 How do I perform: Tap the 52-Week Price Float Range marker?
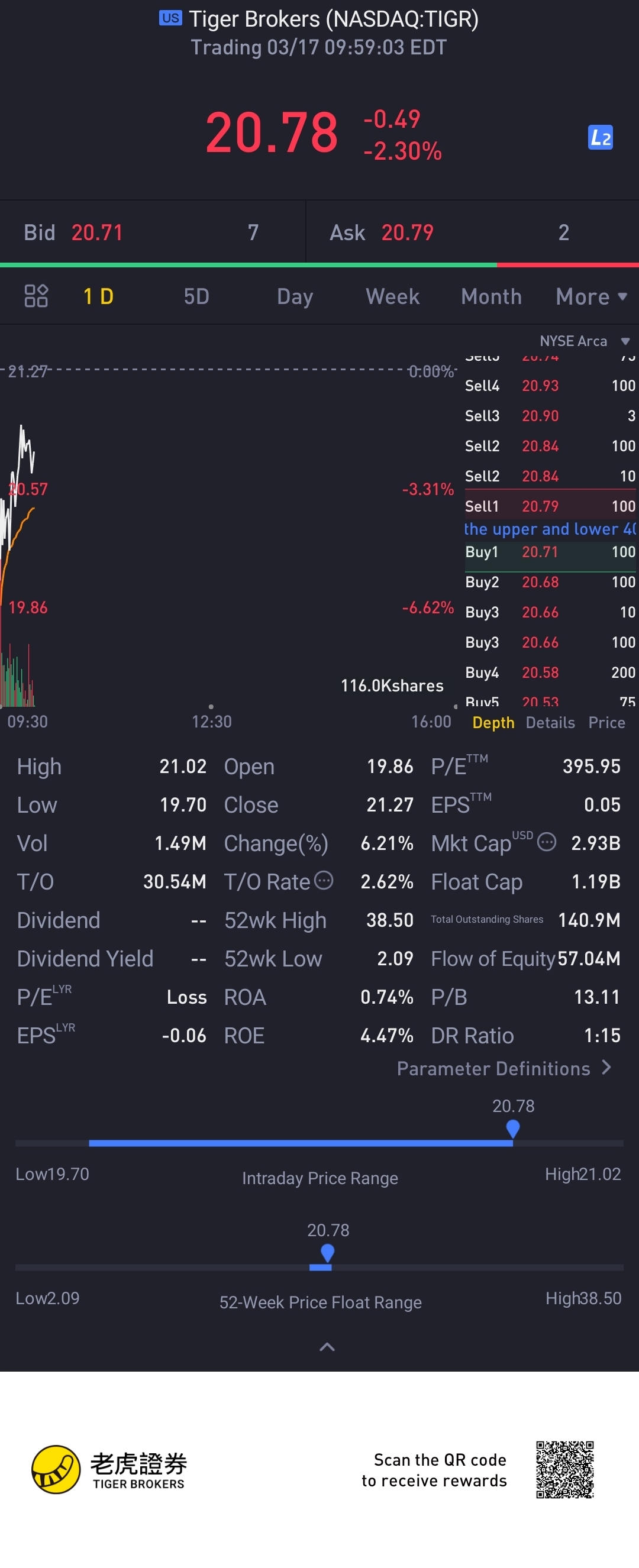(x=327, y=1253)
